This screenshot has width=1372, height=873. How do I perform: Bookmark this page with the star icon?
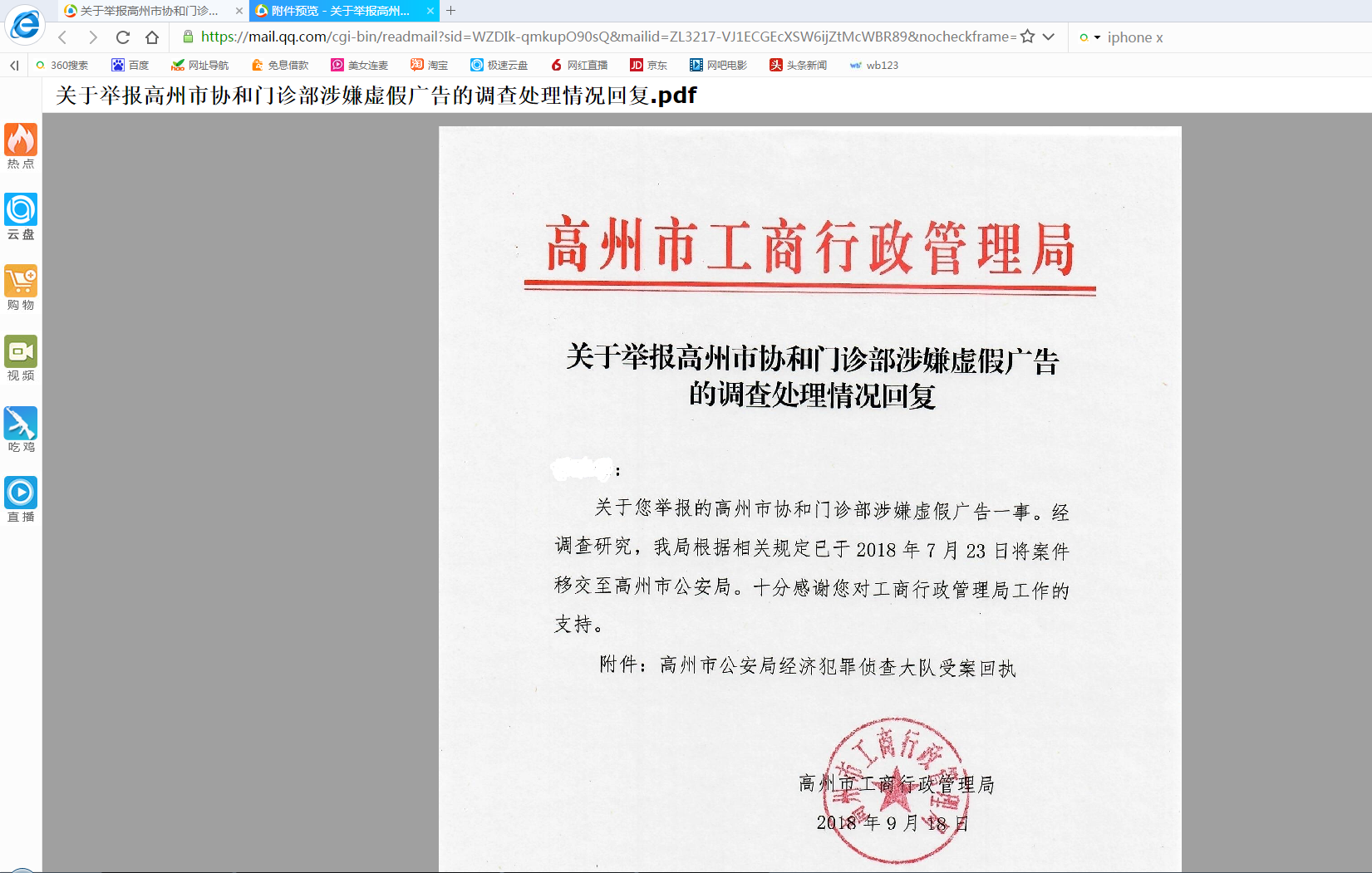pyautogui.click(x=1028, y=37)
